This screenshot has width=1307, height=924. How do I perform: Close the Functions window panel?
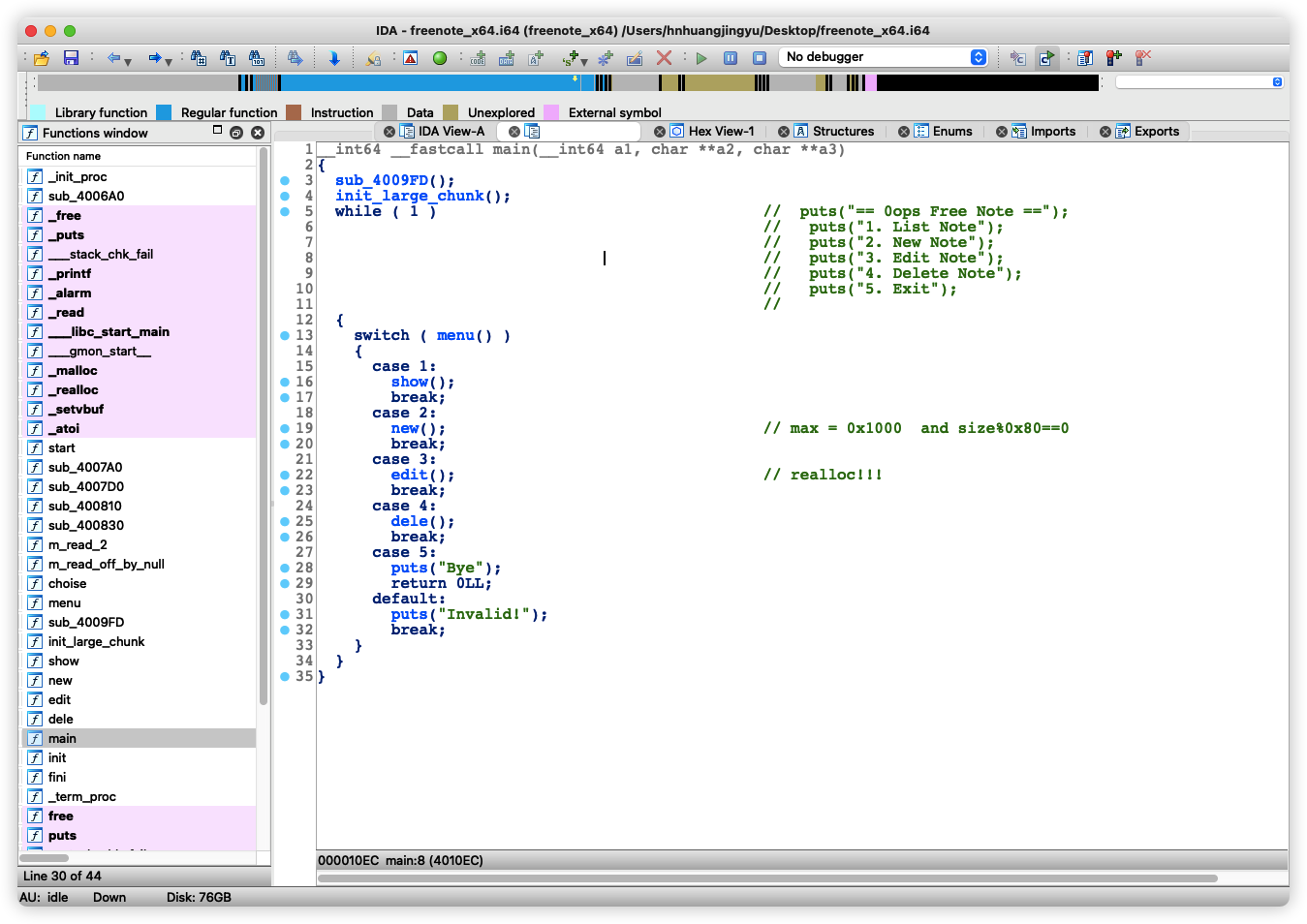pos(258,133)
